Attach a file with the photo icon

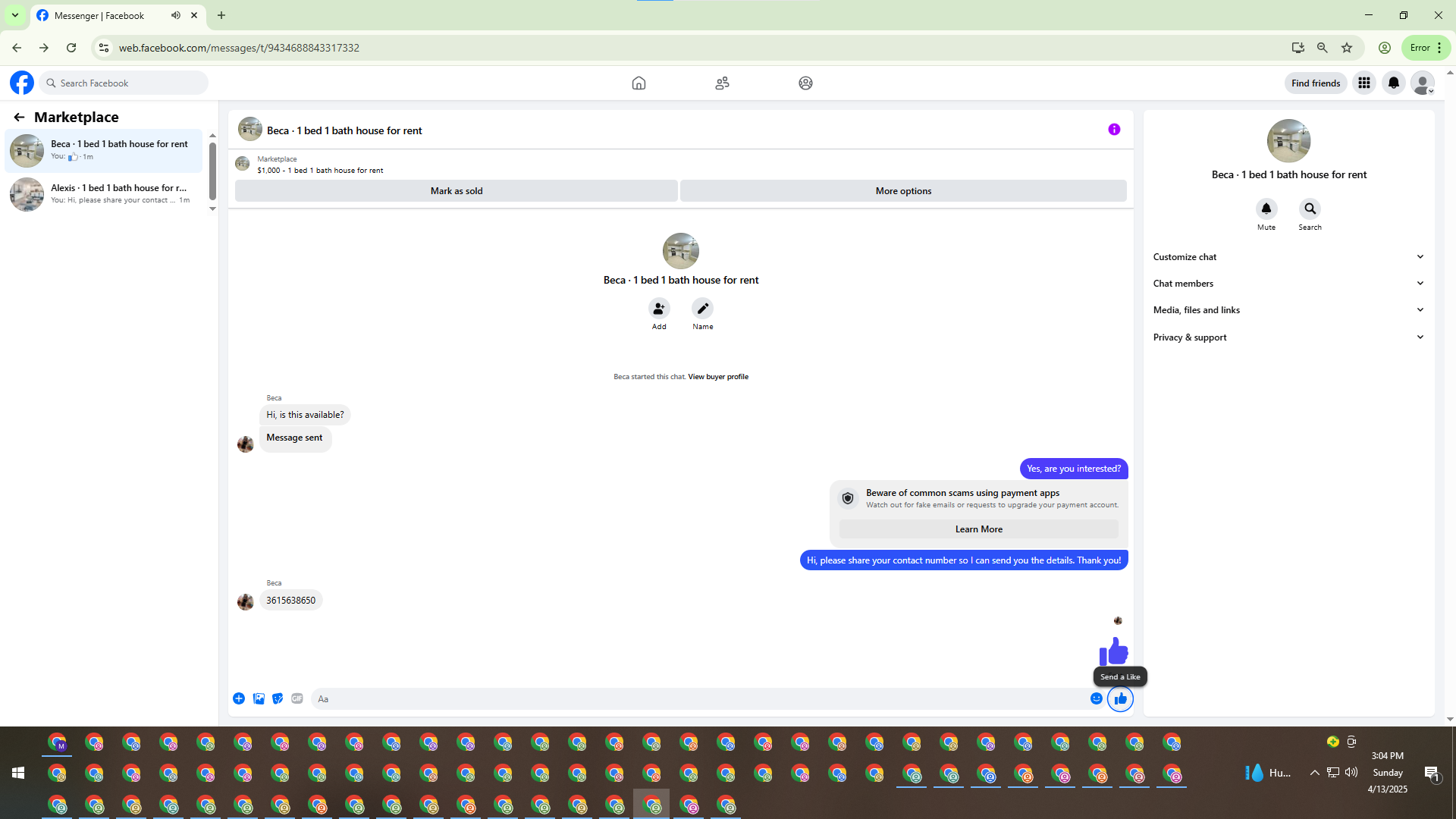click(x=259, y=698)
